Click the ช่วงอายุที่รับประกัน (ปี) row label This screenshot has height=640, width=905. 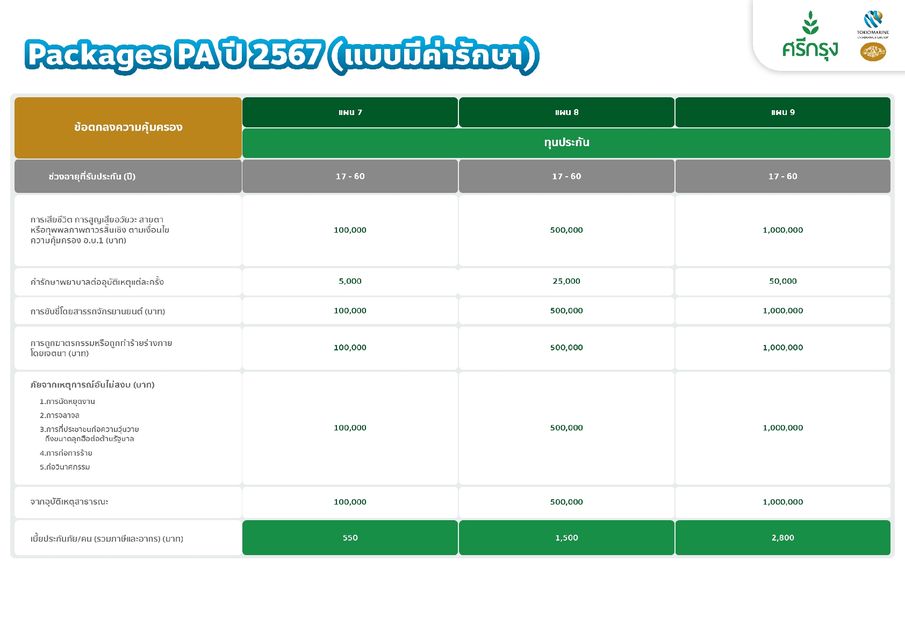tap(92, 176)
